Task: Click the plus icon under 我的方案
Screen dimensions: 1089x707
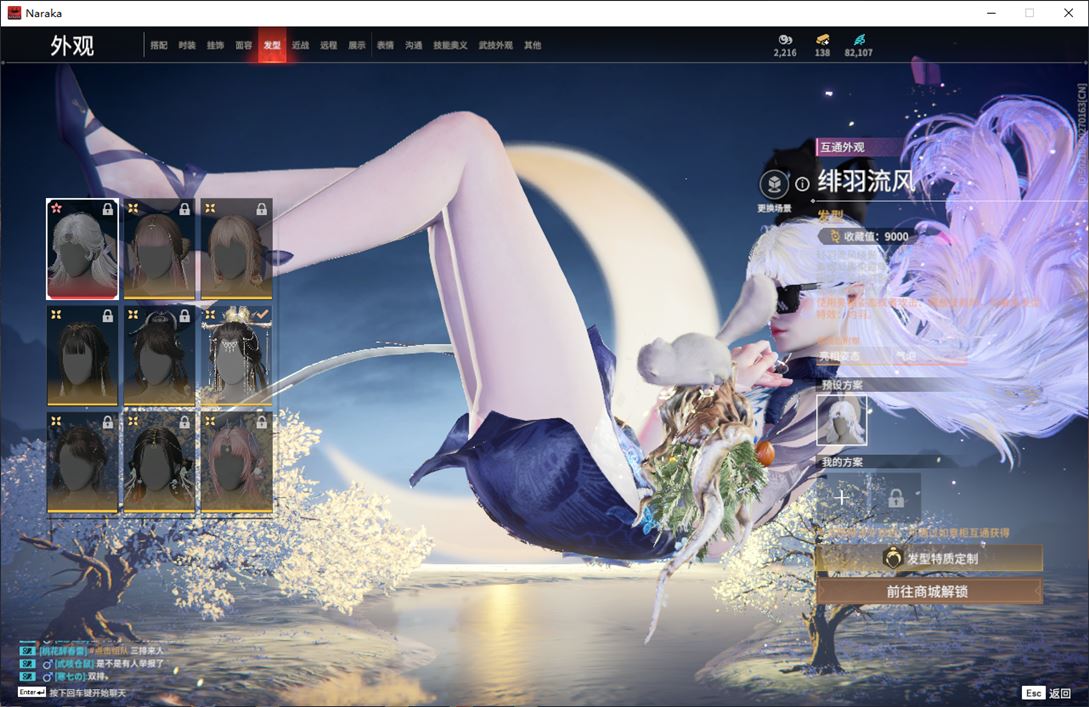Action: pos(841,497)
